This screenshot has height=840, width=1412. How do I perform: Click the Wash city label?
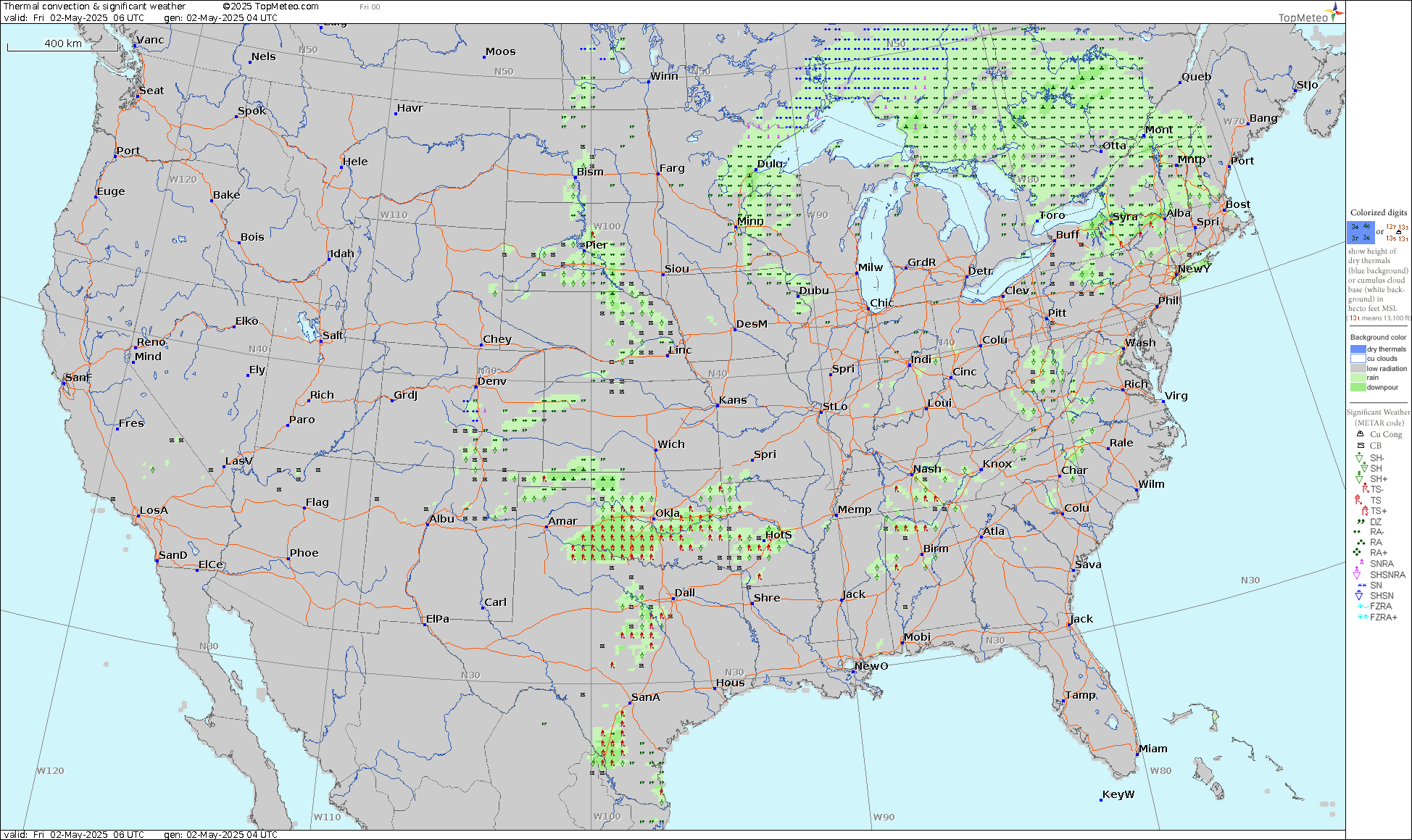[x=1140, y=342]
